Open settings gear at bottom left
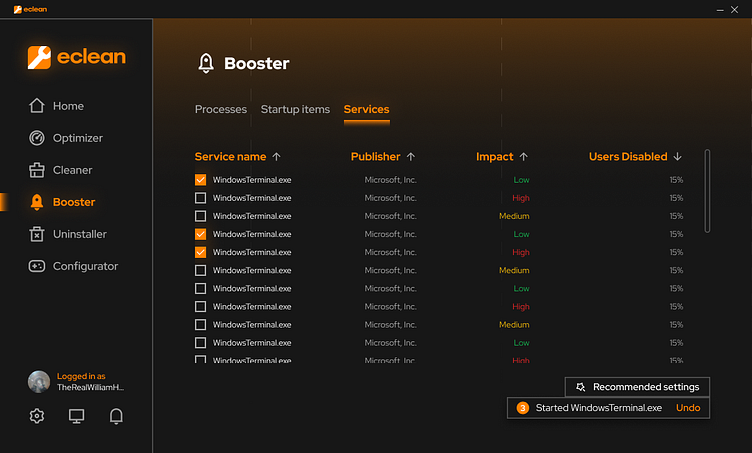The image size is (752, 453). (x=37, y=416)
